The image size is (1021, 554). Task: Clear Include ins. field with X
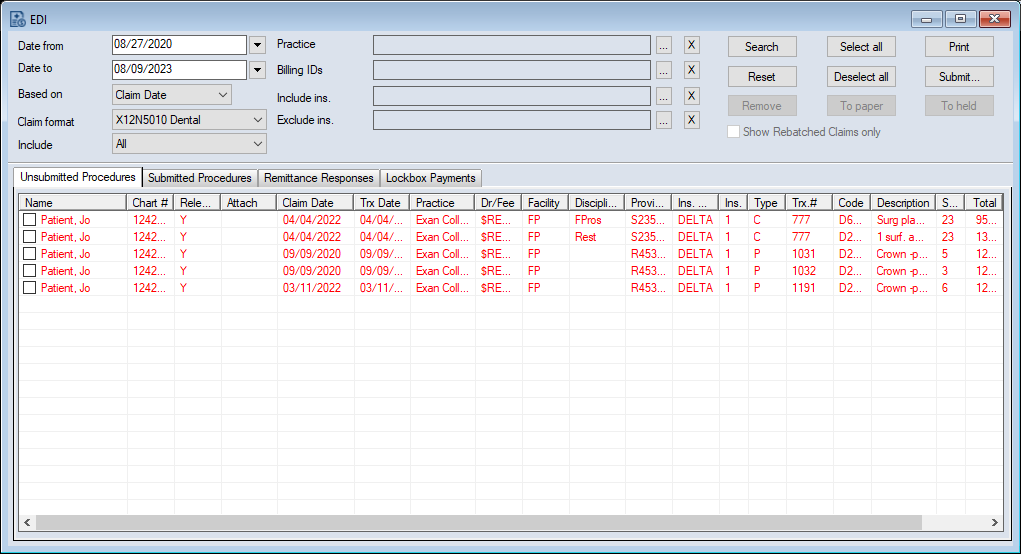(x=691, y=96)
